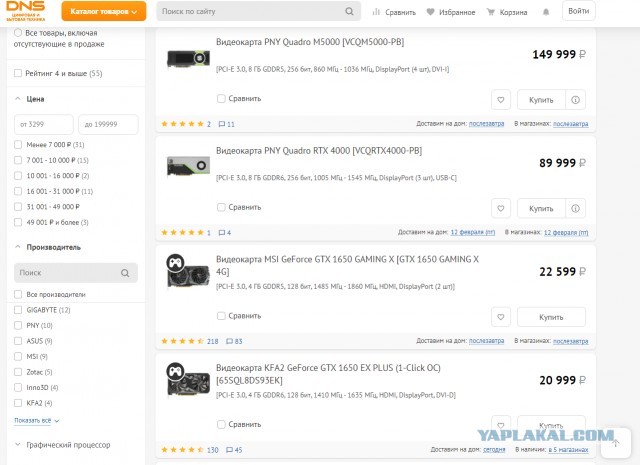Buy the MSI GTX 1650 GAMING X

coord(551,317)
